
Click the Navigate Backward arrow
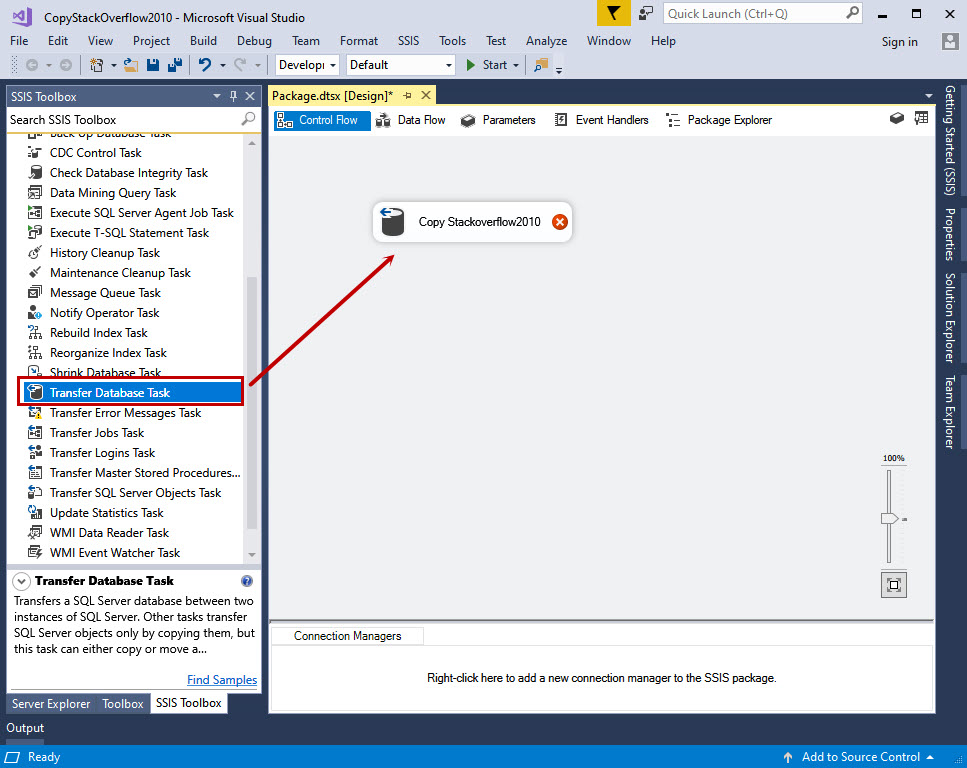[x=30, y=63]
